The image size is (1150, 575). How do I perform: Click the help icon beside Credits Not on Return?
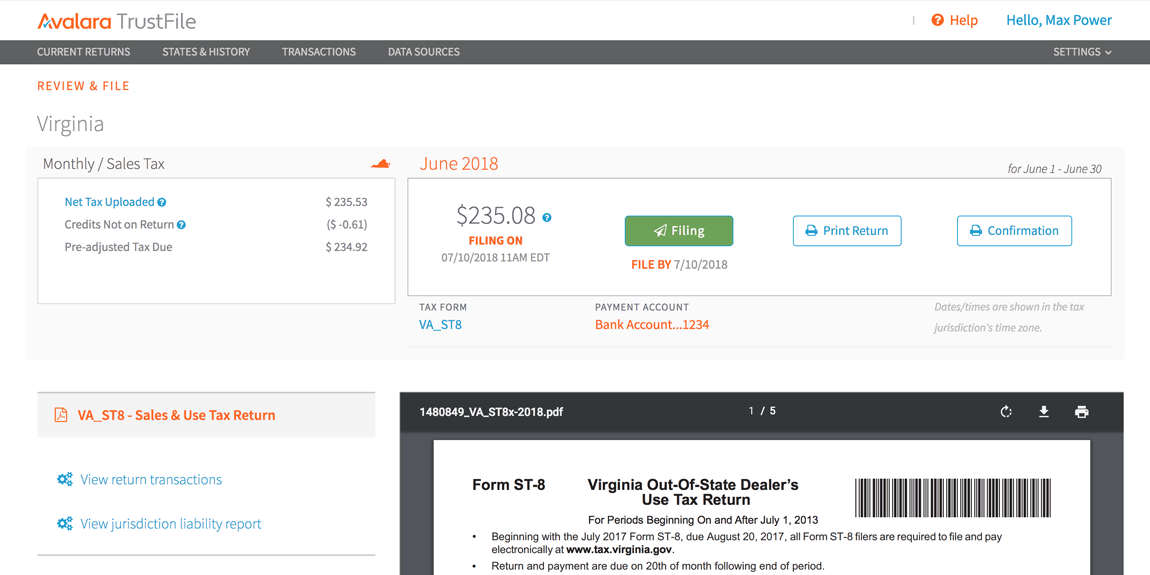pos(181,225)
